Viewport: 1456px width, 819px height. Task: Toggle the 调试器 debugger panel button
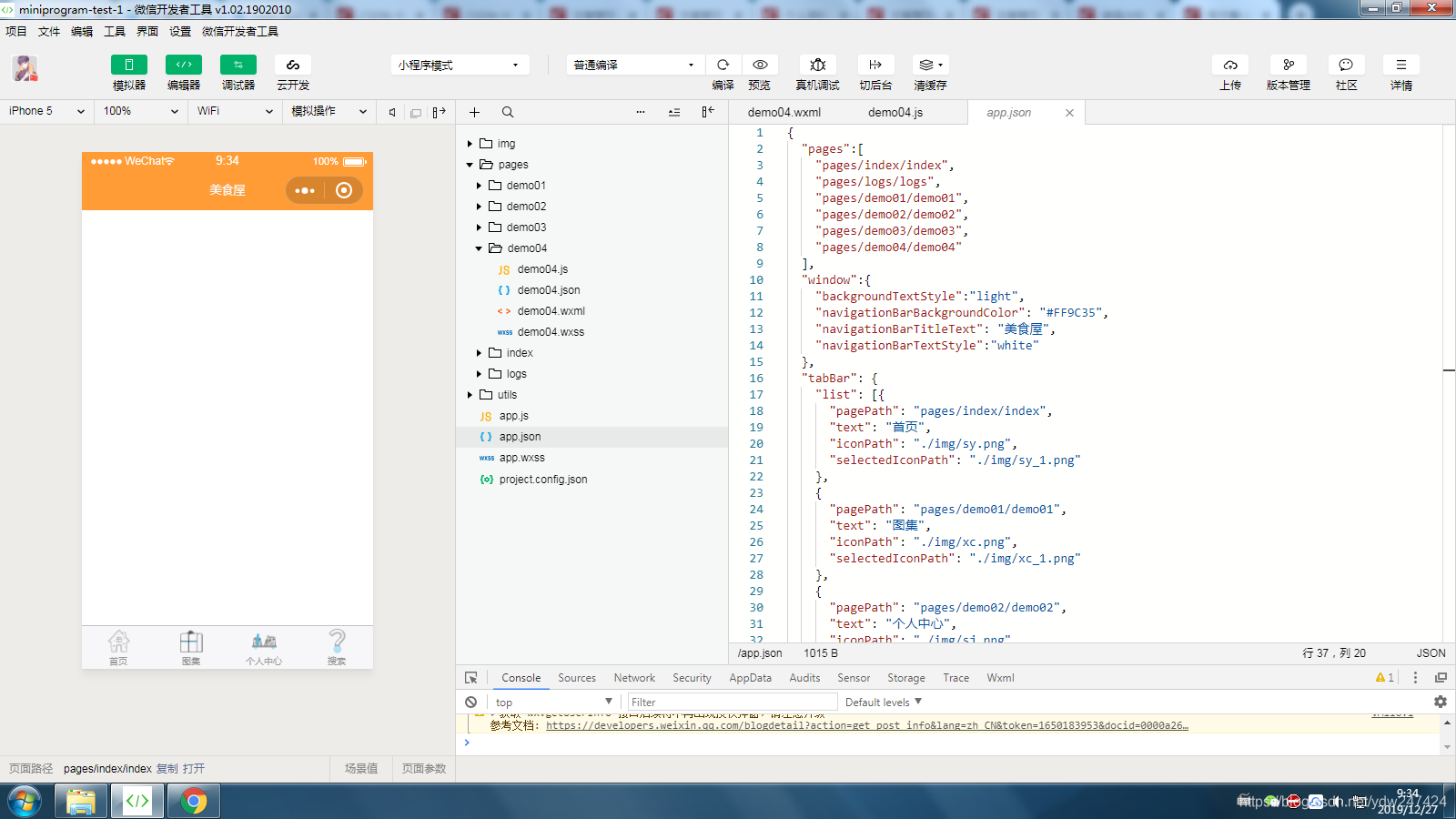238,65
